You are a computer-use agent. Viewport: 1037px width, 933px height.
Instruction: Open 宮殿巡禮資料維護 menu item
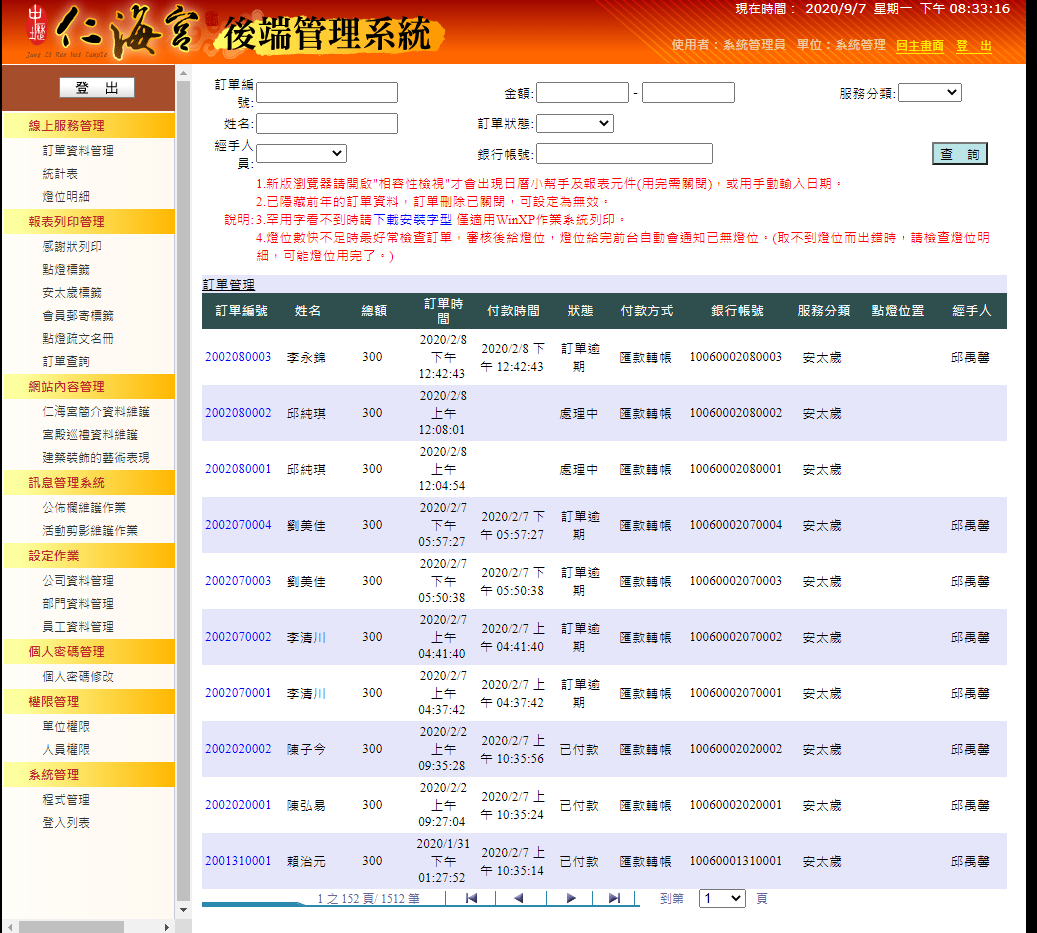click(x=90, y=434)
